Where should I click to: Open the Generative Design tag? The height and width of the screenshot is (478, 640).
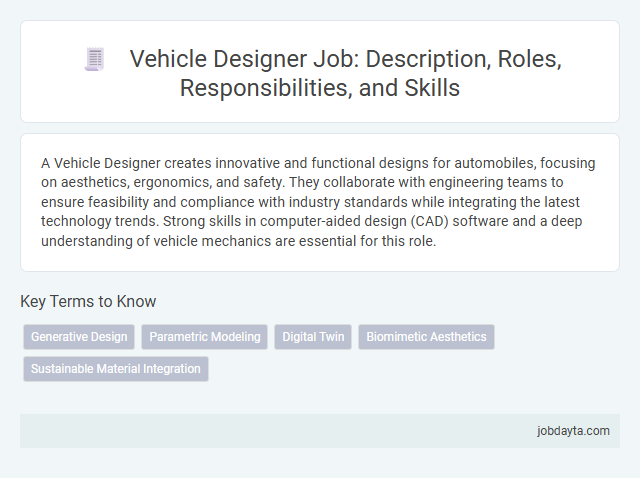[x=79, y=337]
